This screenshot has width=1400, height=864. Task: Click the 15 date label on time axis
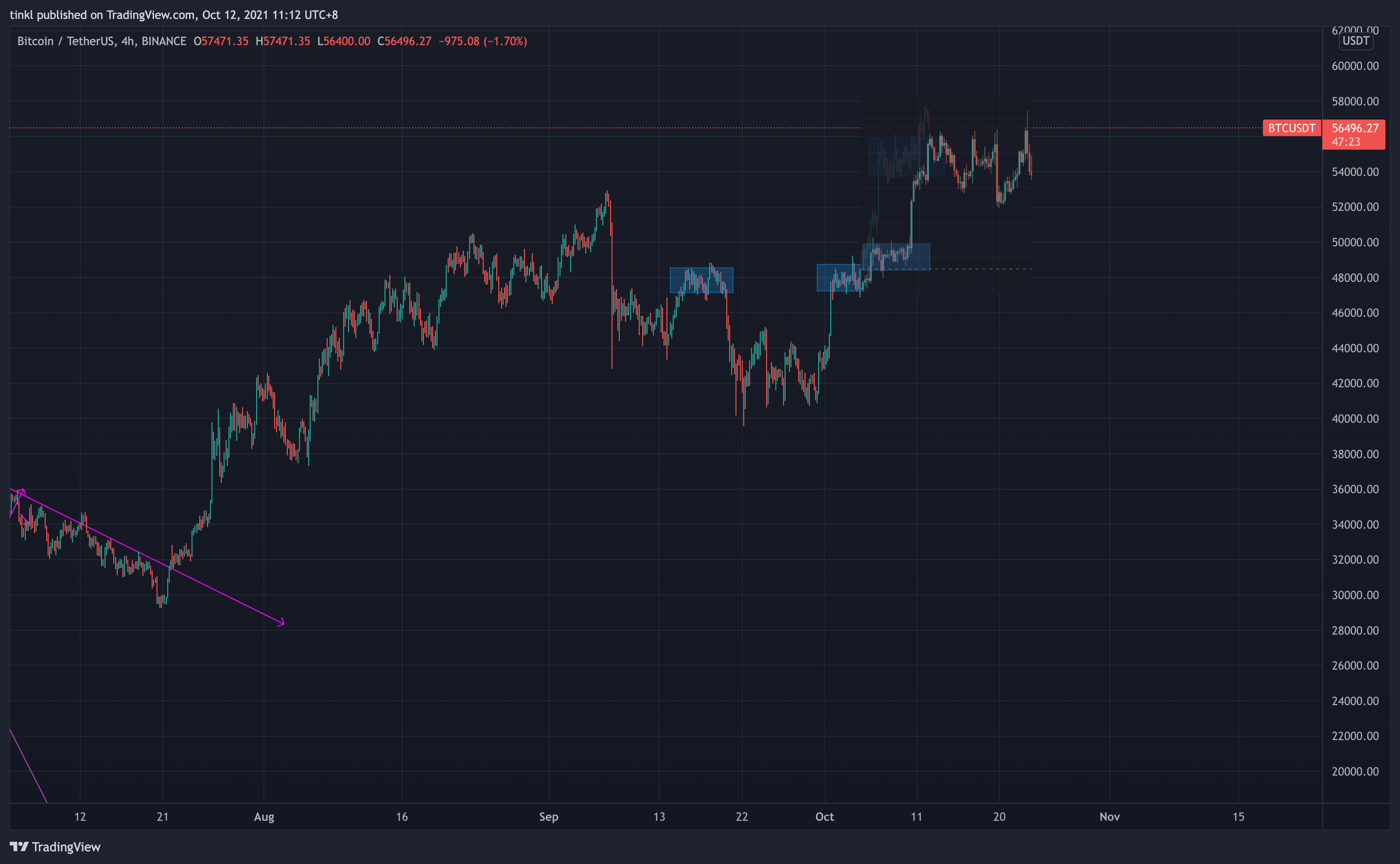1238,816
